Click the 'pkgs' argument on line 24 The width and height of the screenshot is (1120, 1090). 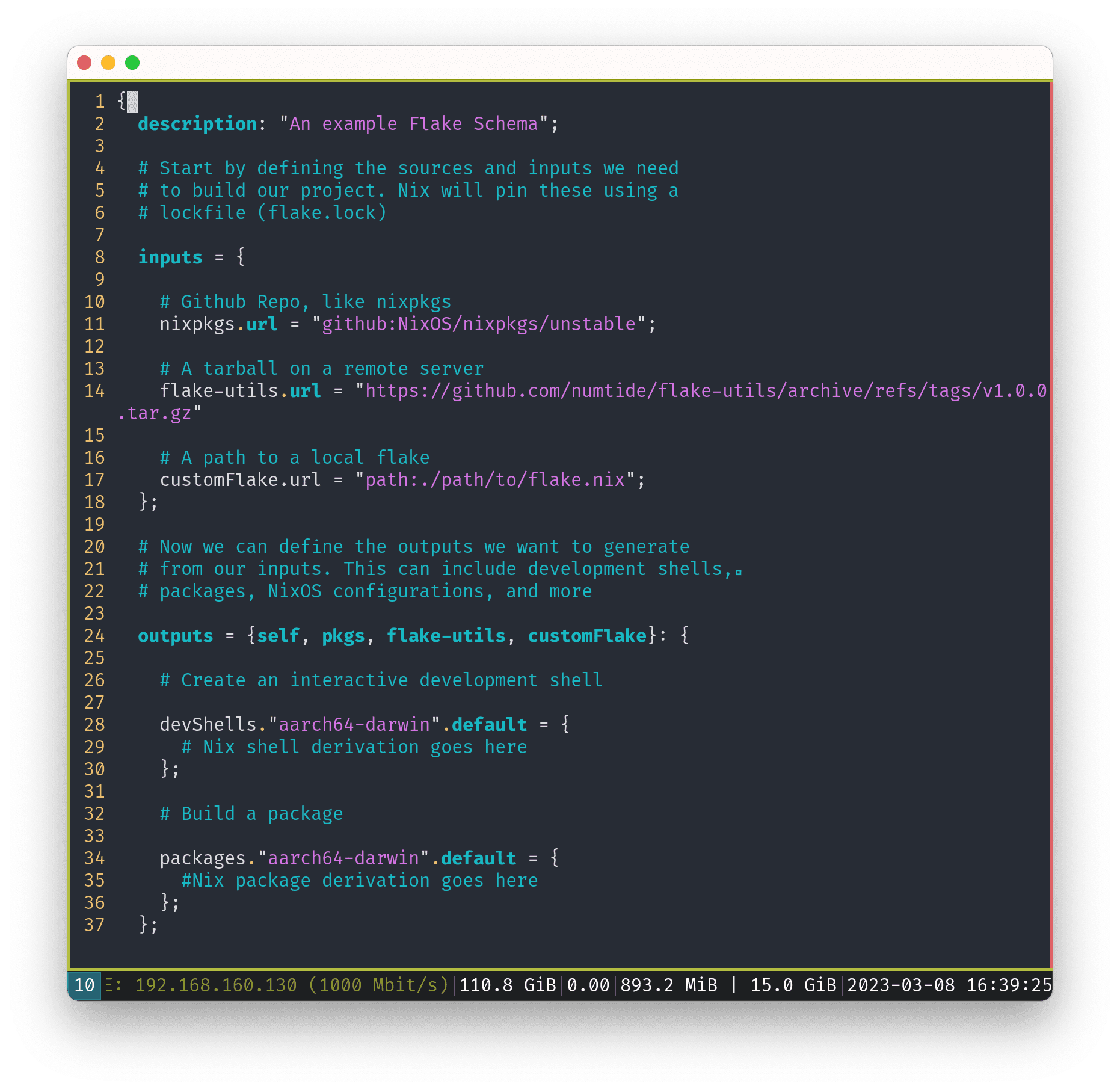[343, 636]
